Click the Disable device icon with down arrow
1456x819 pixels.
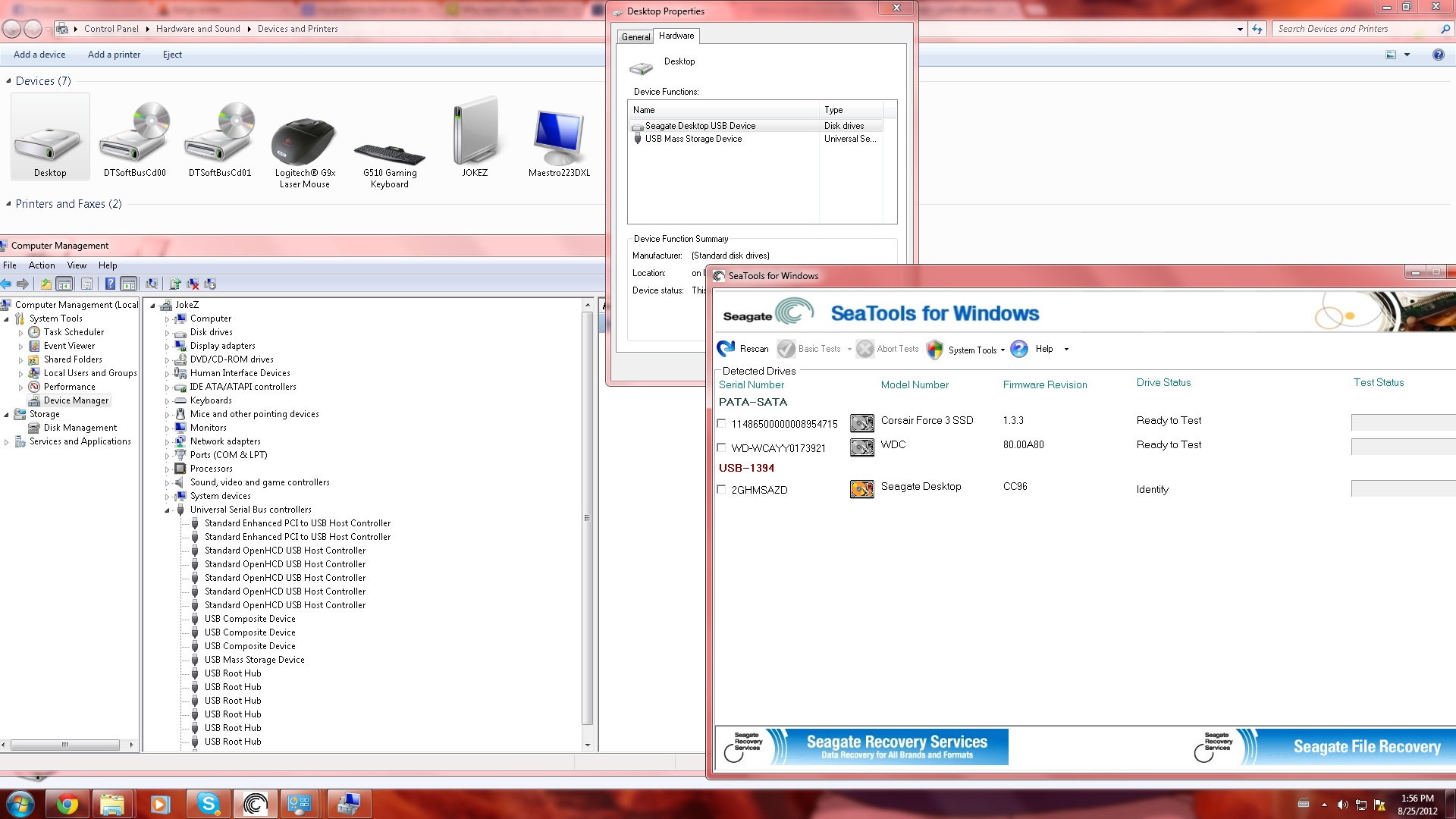point(210,284)
